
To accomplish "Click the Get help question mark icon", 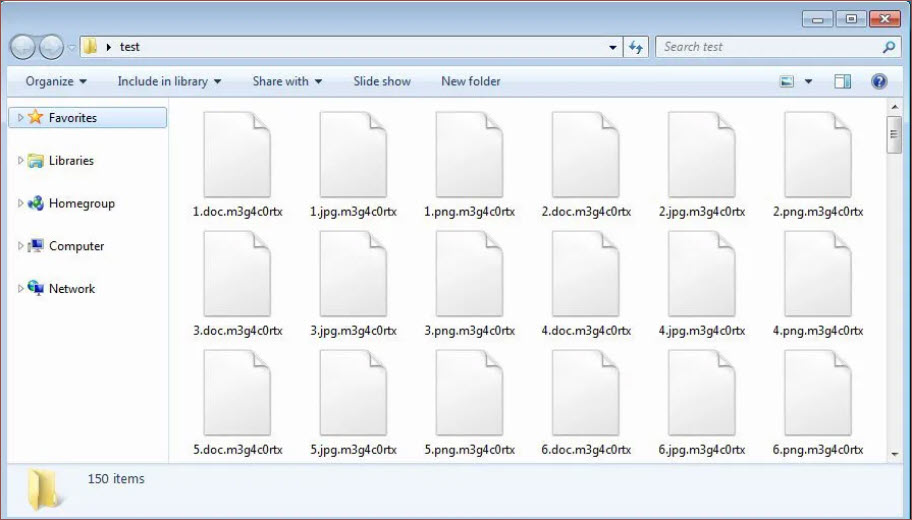I will pos(879,82).
